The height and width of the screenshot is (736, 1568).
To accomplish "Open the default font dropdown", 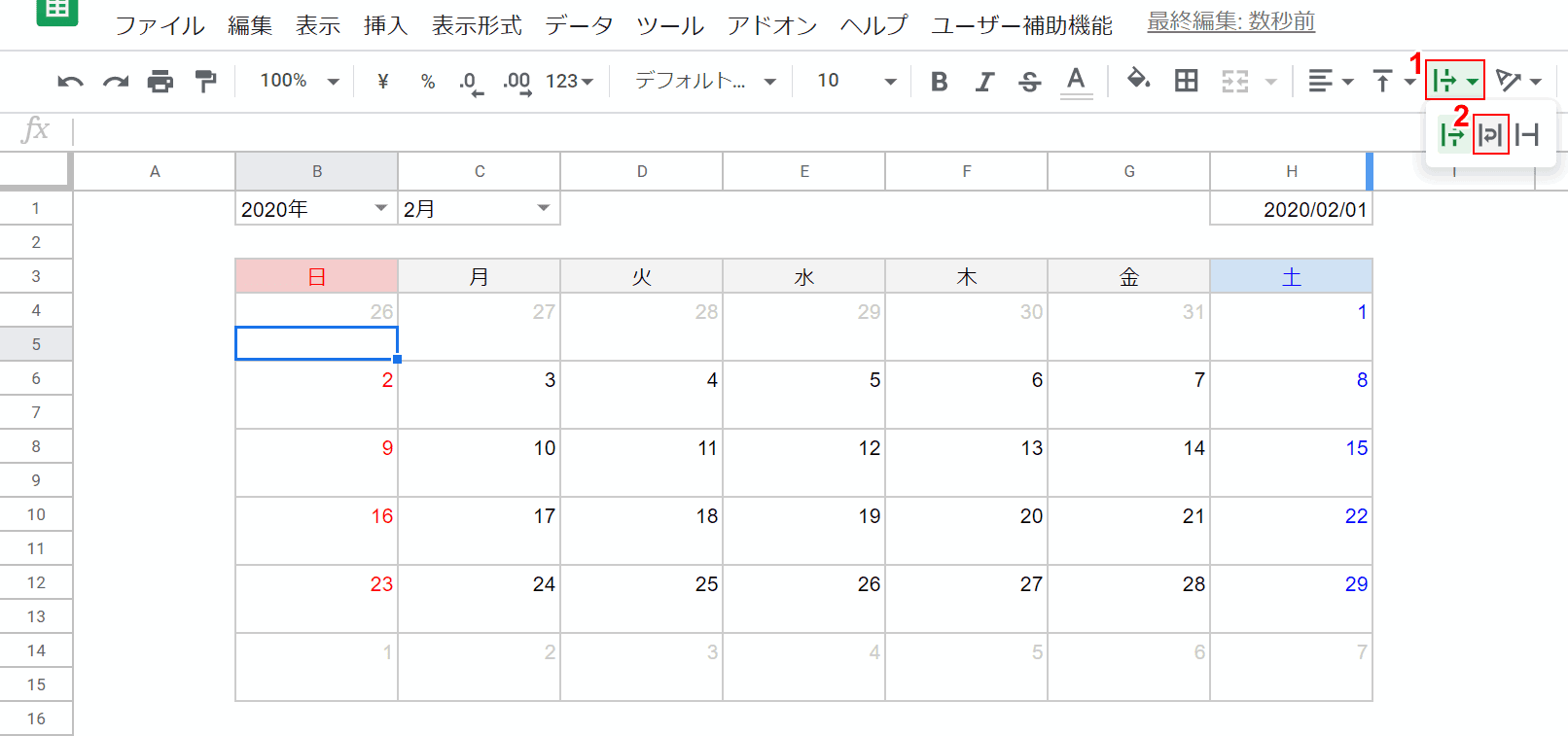I will (x=706, y=81).
